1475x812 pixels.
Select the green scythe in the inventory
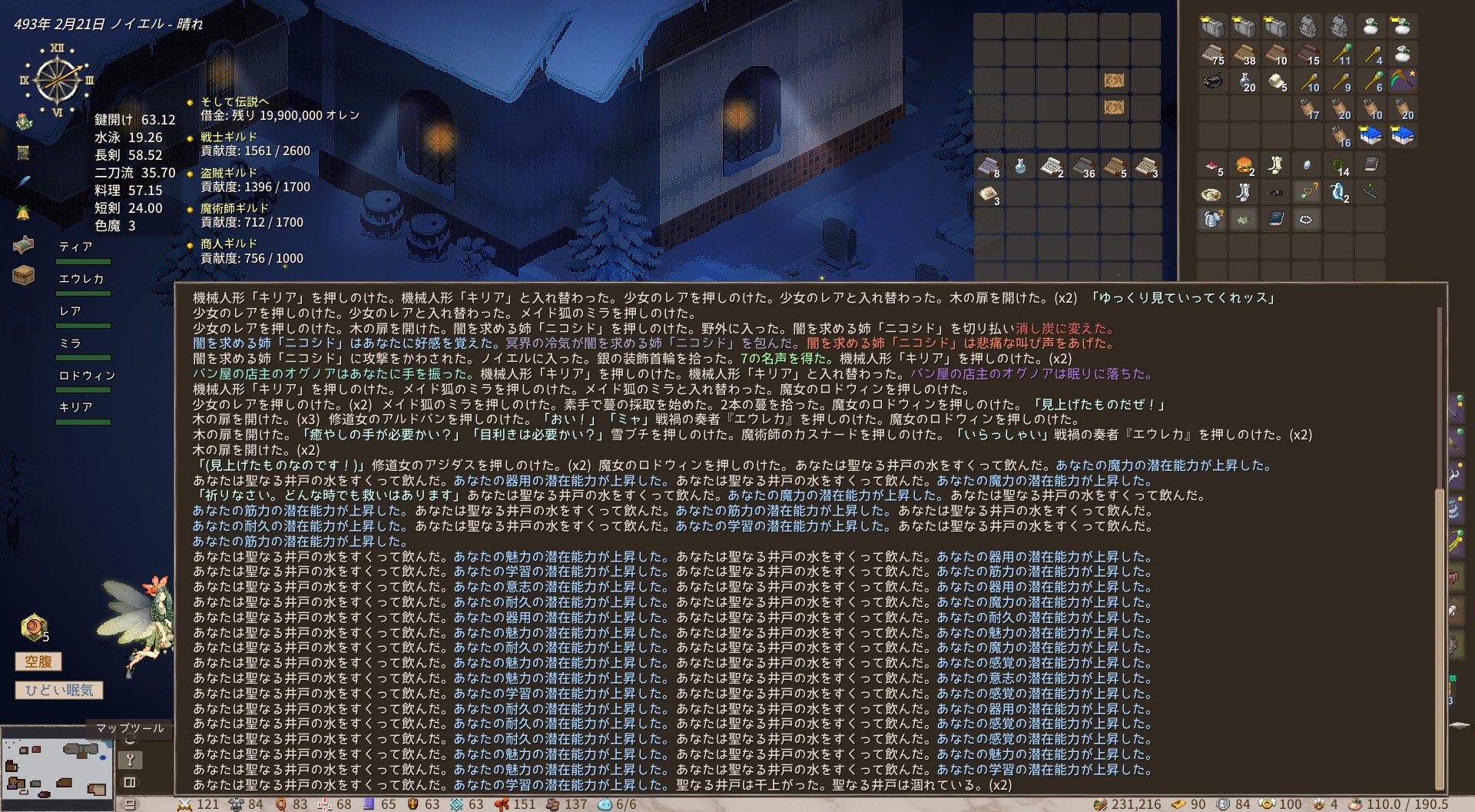tap(1404, 81)
